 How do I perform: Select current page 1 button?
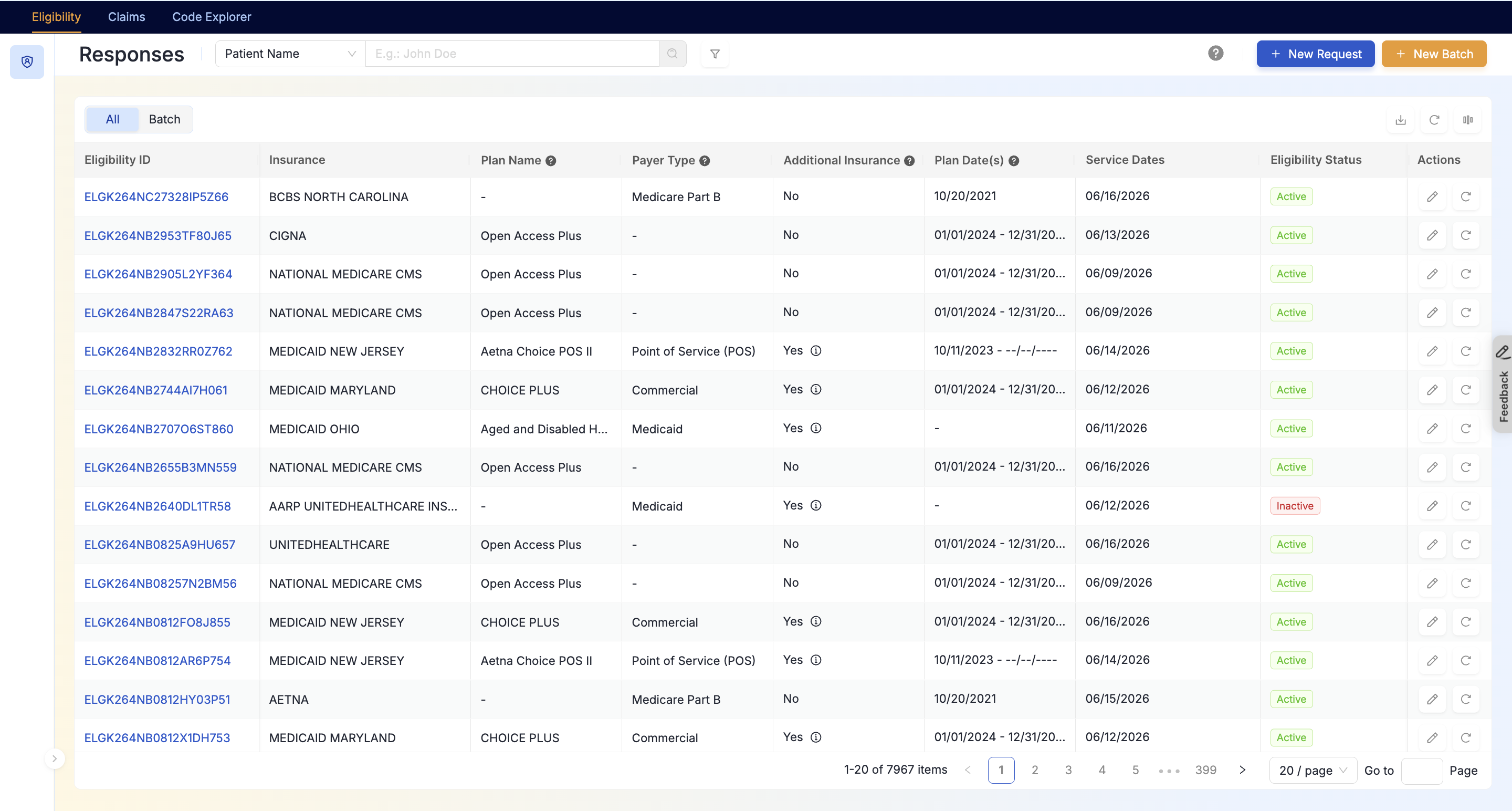(x=1001, y=771)
